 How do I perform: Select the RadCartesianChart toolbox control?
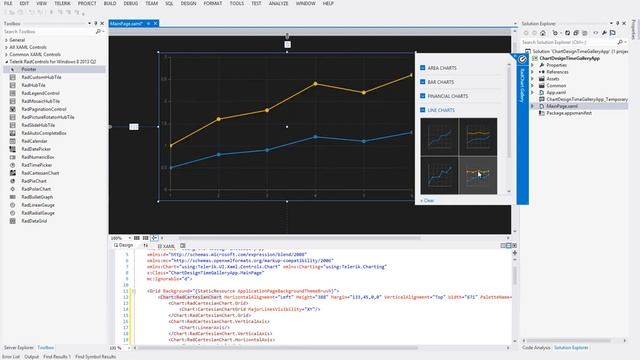pos(40,173)
